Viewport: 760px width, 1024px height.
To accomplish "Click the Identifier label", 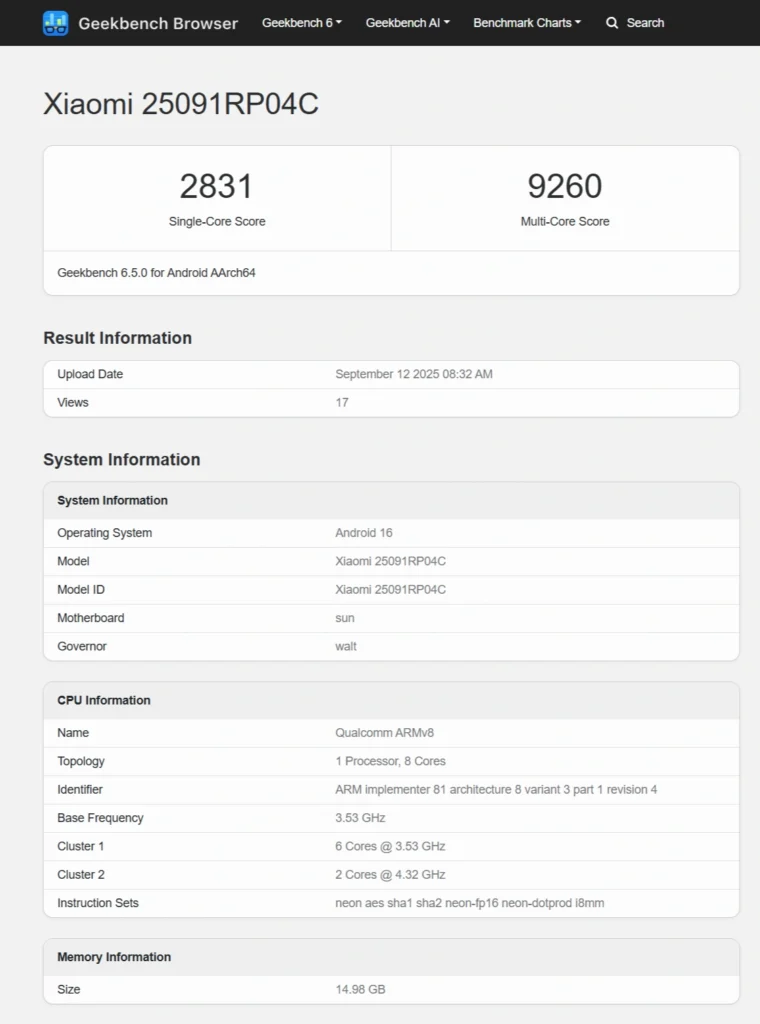I will [80, 790].
